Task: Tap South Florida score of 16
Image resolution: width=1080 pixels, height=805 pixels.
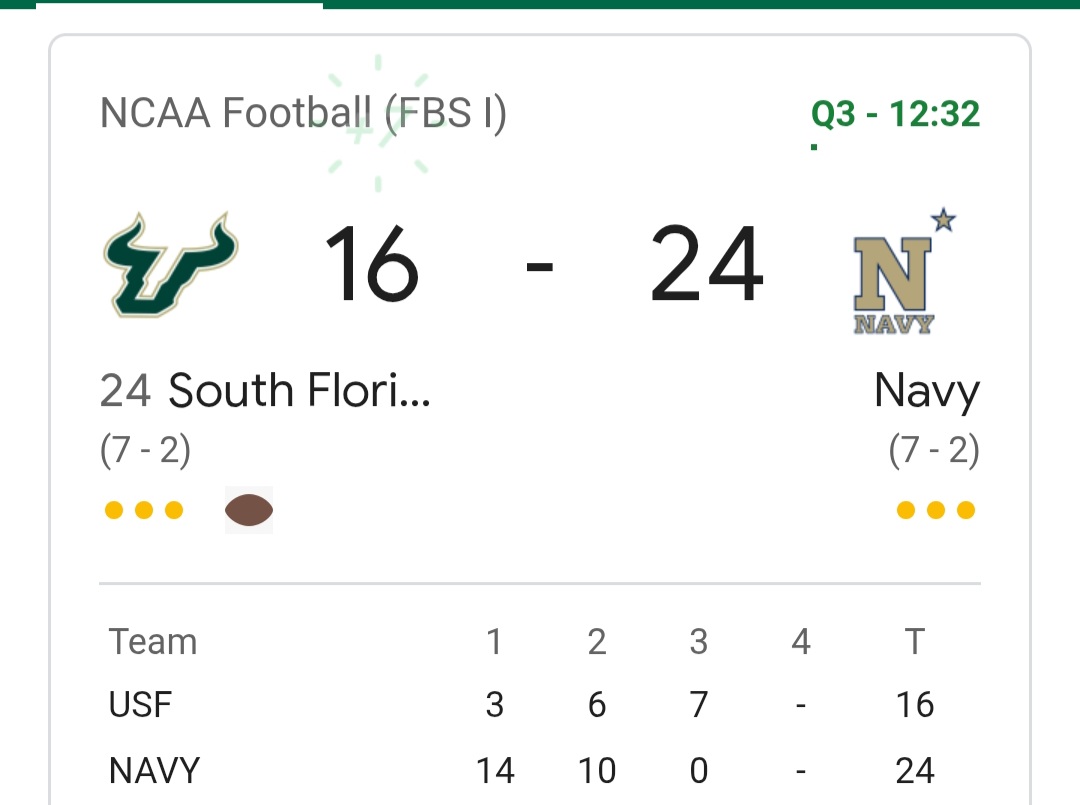Action: tap(371, 264)
